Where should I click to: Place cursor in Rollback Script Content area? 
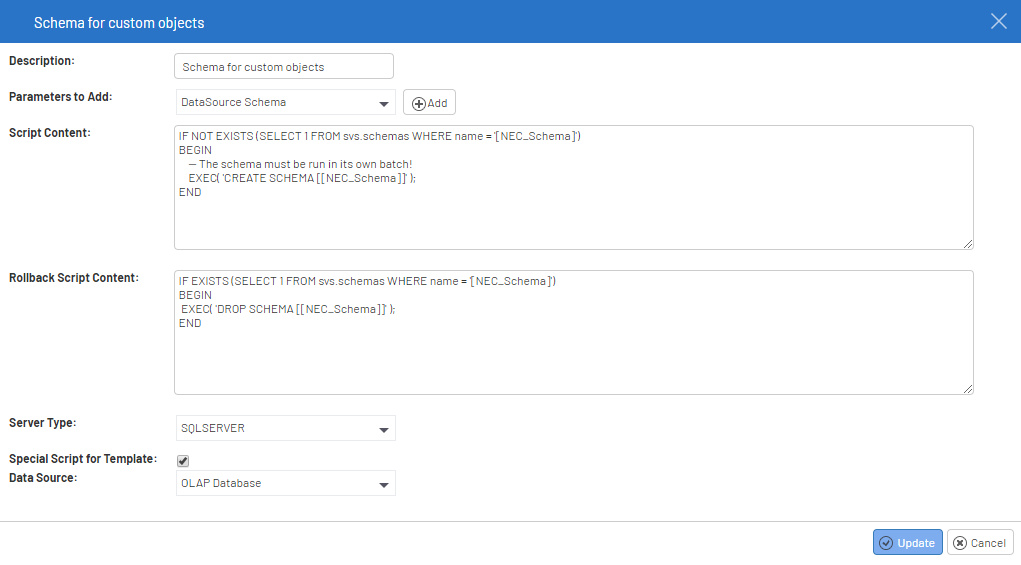click(x=573, y=360)
